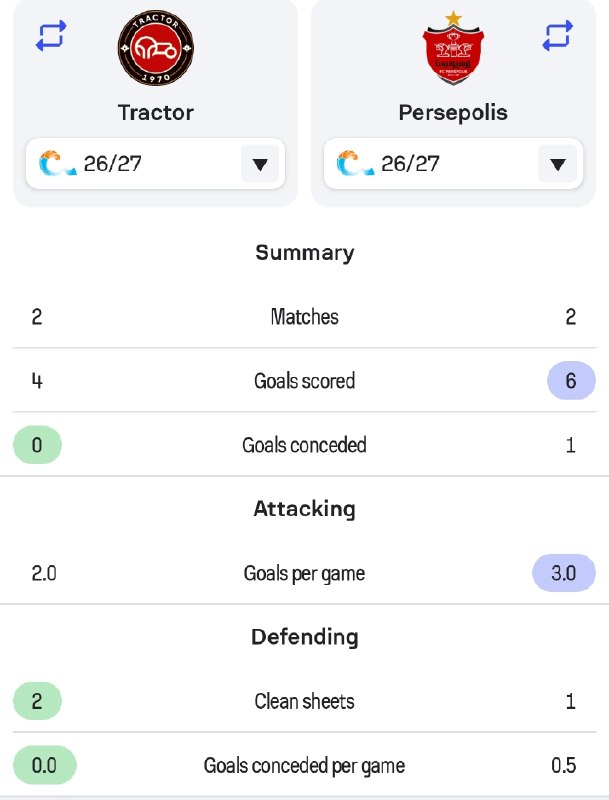Open Tractor season dropdown arrow
Viewport: 609px width, 800px height.
coord(260,164)
